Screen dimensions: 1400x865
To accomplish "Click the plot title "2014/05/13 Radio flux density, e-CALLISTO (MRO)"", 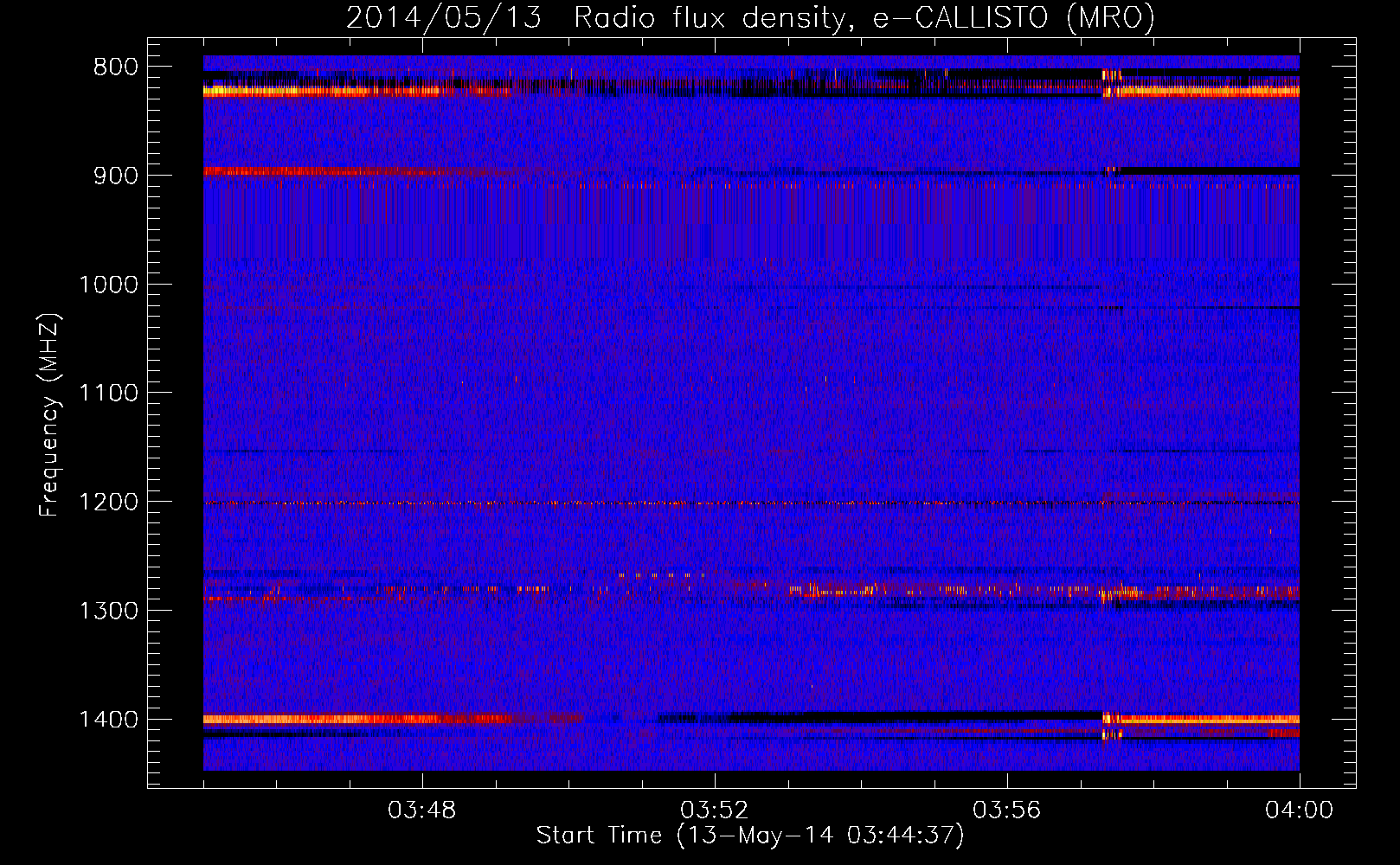I will (750, 17).
